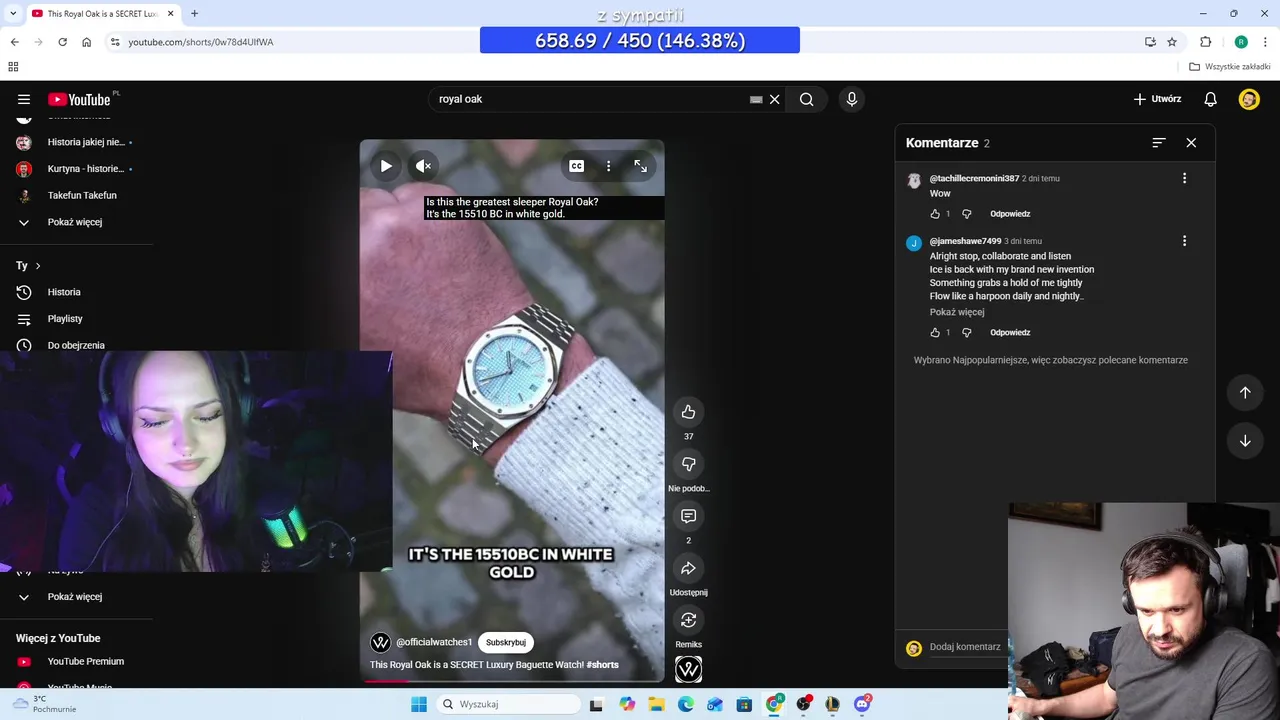Enter fullscreen for the Short

pyautogui.click(x=640, y=166)
